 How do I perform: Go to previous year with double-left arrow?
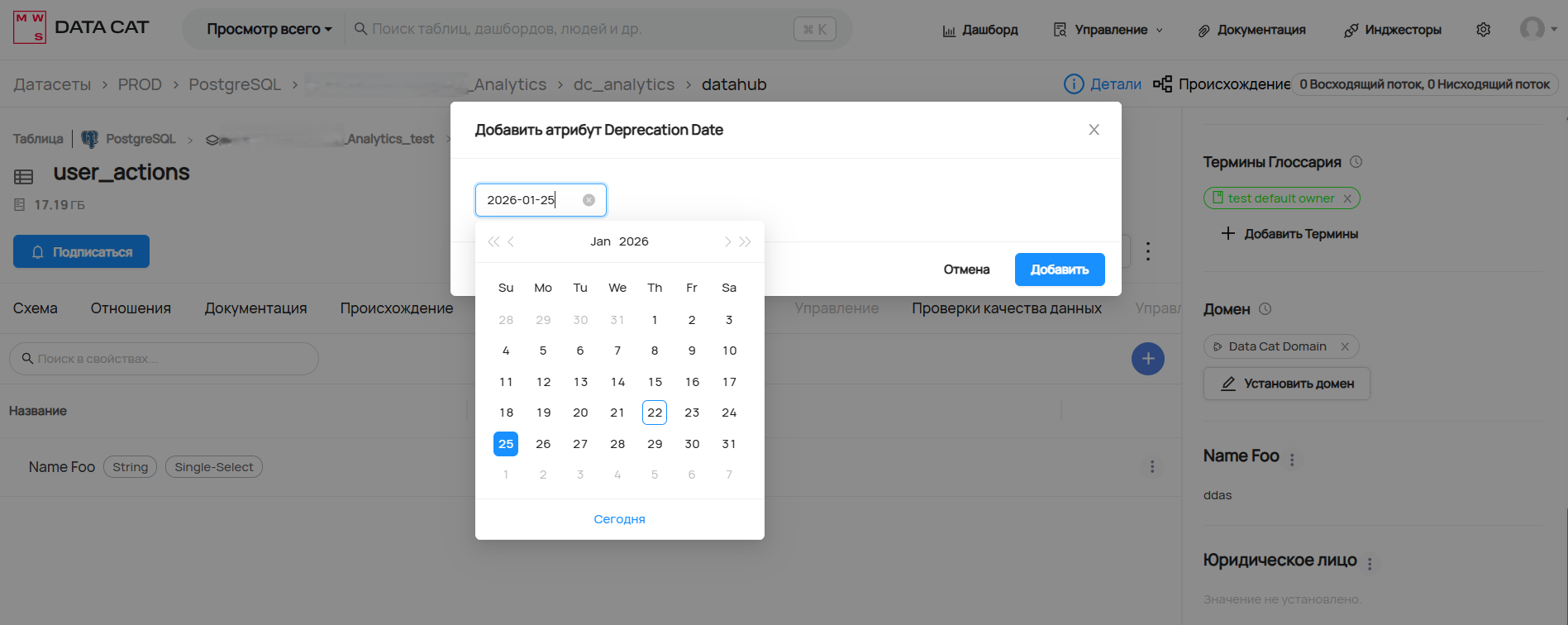[493, 241]
